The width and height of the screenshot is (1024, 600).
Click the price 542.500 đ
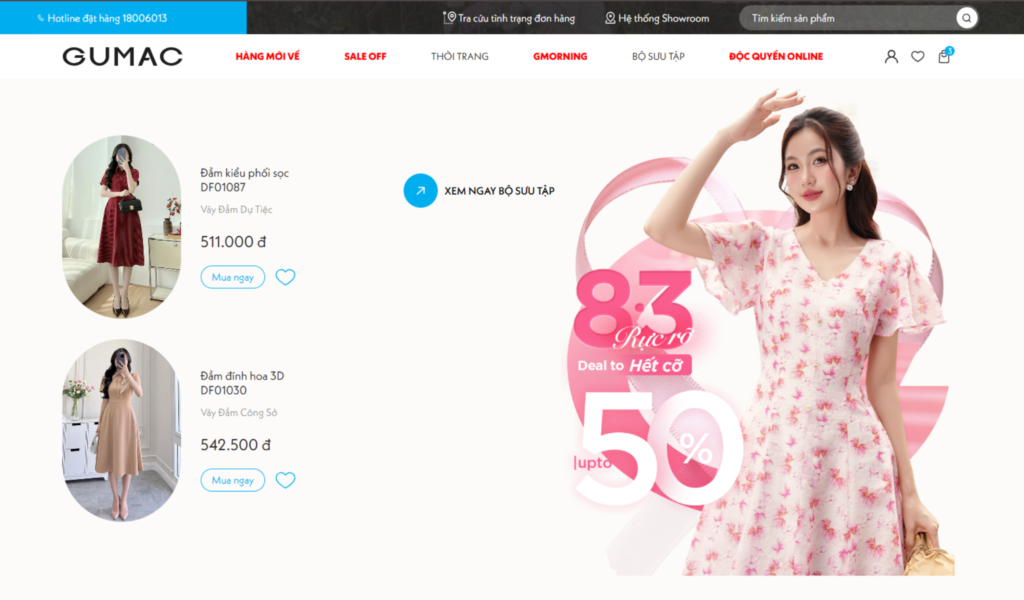(235, 445)
